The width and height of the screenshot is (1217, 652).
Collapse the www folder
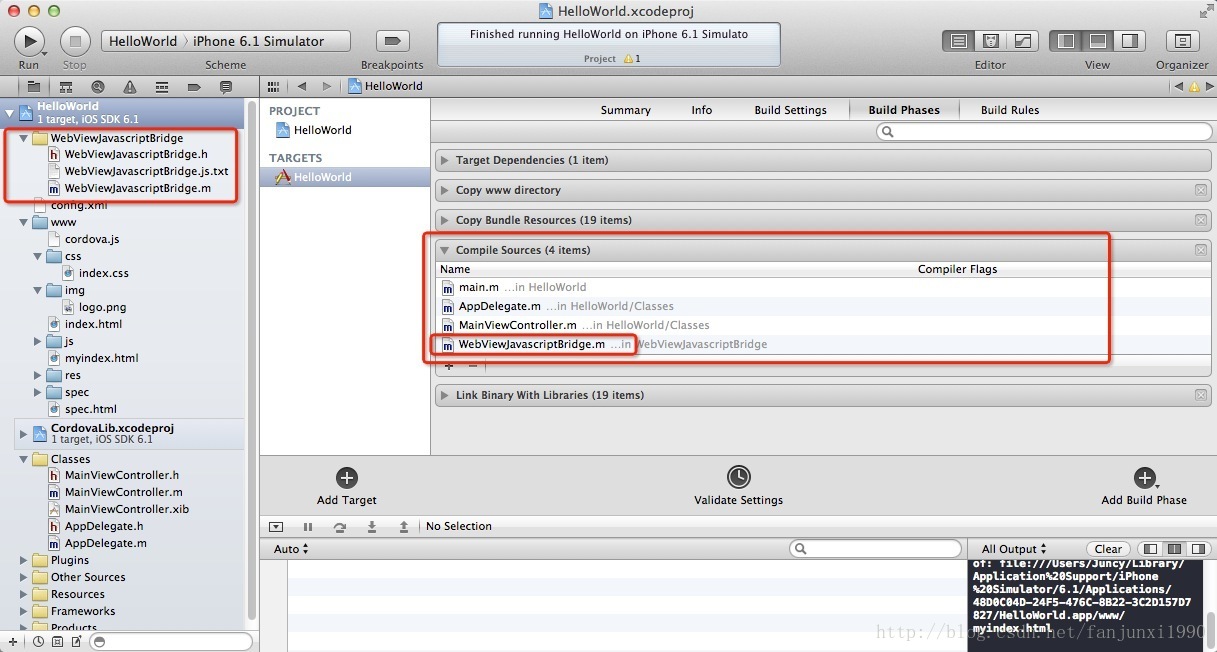(x=23, y=222)
